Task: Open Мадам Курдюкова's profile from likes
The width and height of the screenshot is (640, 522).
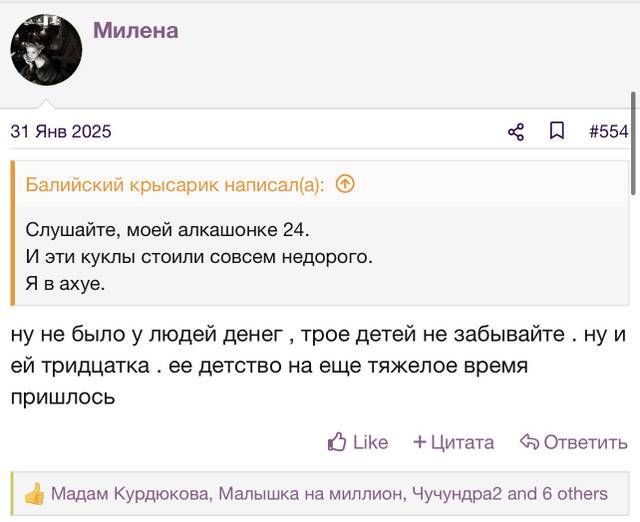Action: [x=131, y=494]
